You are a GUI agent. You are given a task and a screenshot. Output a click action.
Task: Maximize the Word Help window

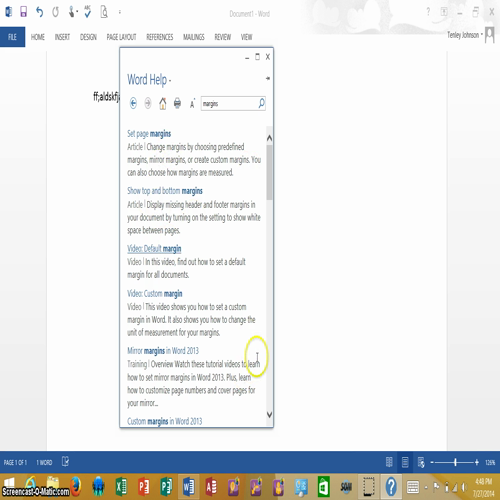coord(257,57)
